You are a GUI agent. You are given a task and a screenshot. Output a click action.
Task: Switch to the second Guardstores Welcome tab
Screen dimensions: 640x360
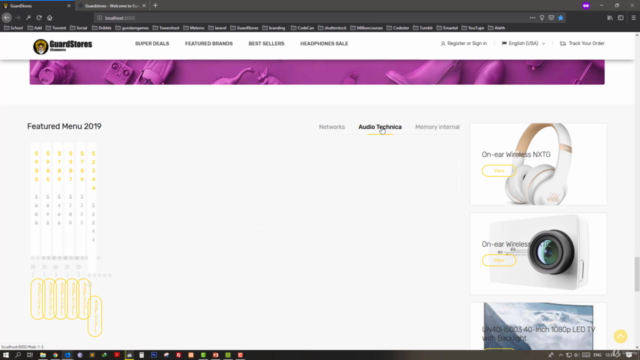pyautogui.click(x=112, y=6)
